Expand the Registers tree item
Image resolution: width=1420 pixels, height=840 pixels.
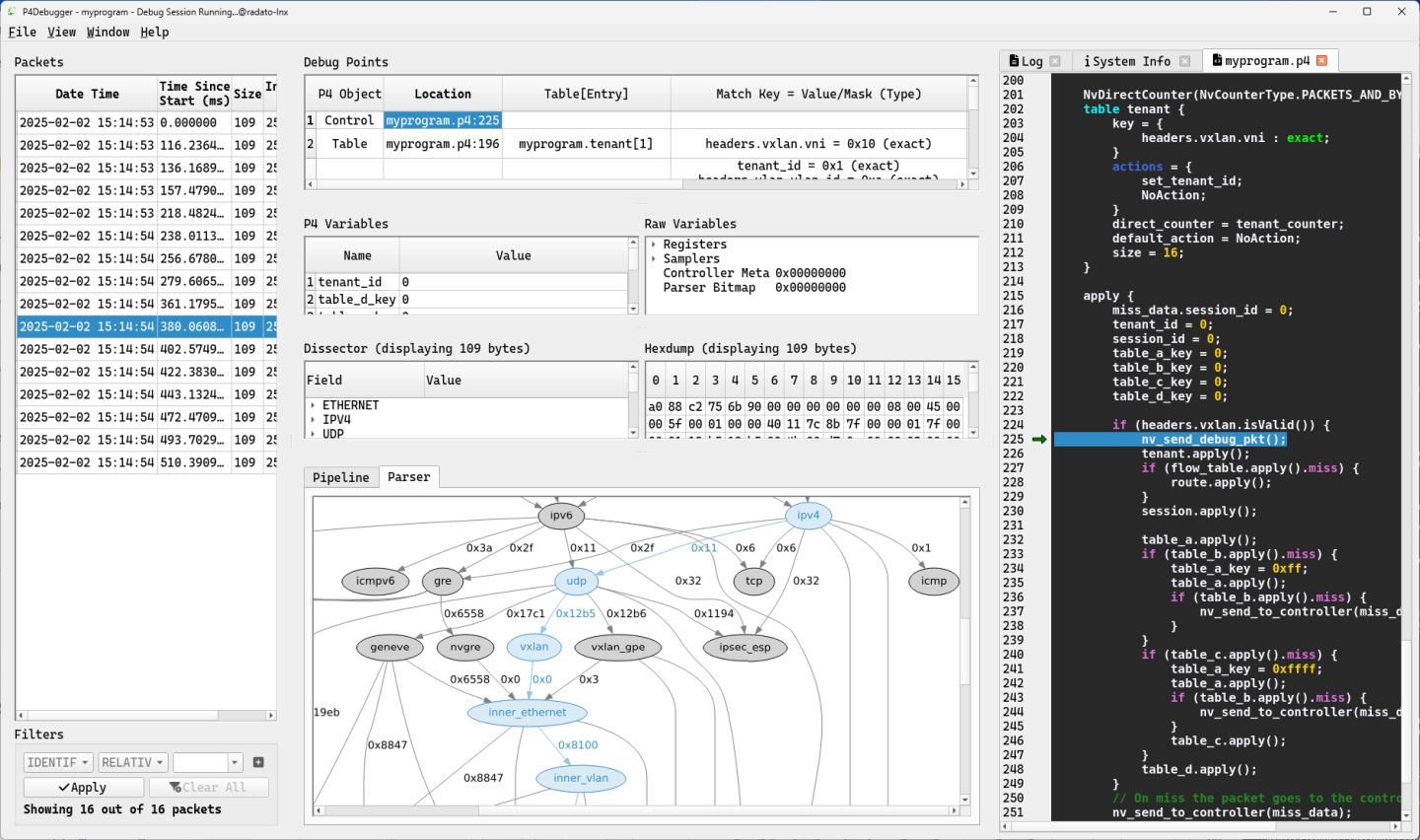(654, 245)
